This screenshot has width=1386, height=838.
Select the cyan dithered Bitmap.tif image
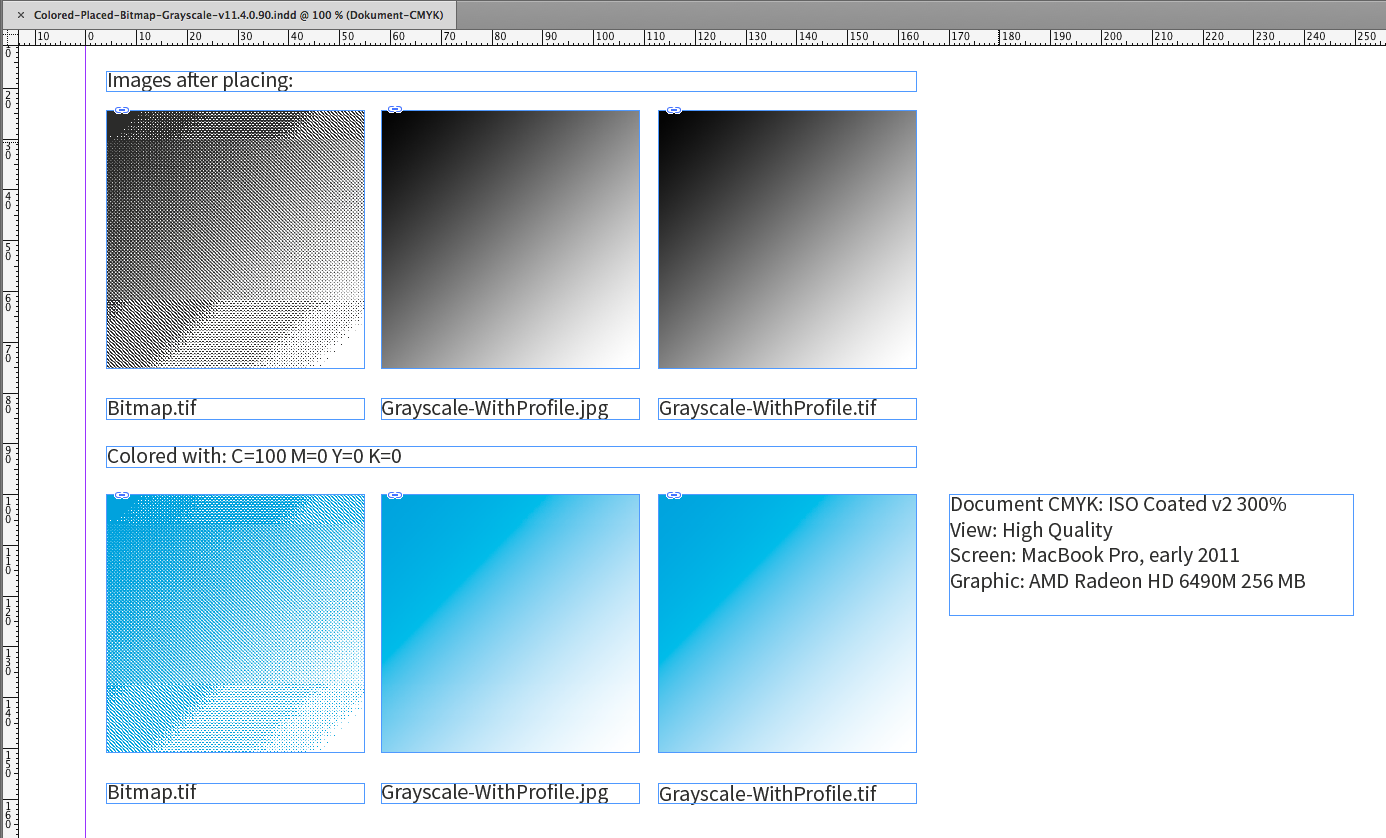coord(235,623)
